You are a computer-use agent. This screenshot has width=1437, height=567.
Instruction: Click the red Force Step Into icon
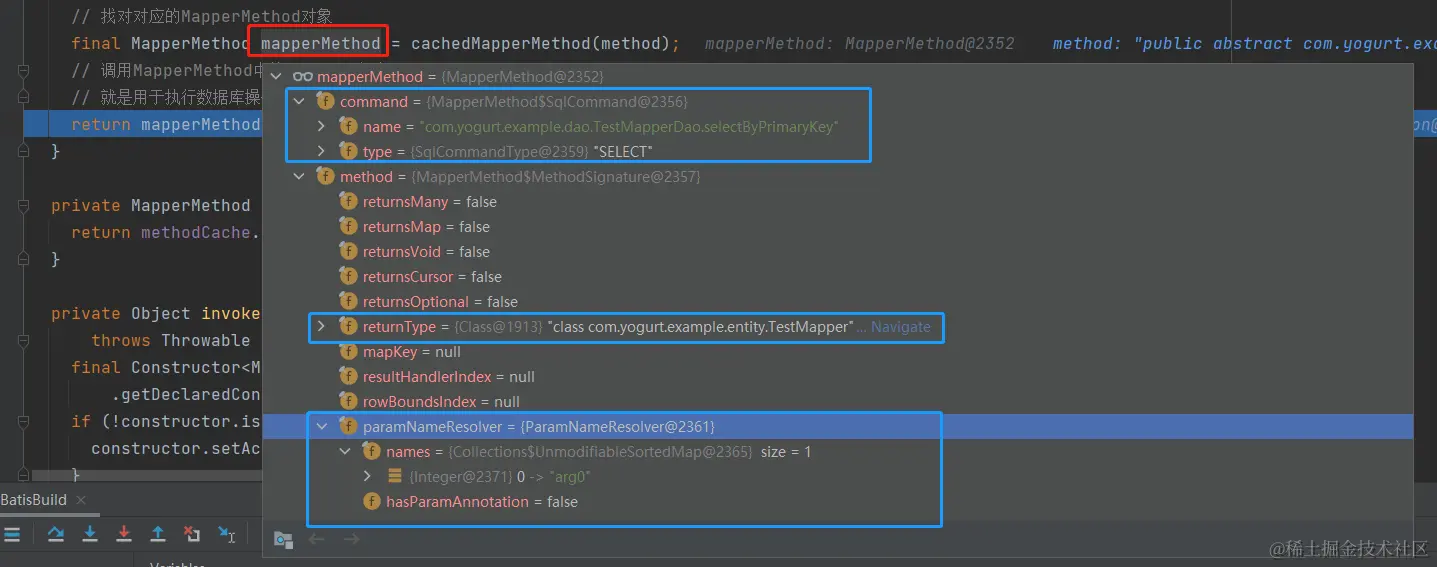click(x=124, y=535)
